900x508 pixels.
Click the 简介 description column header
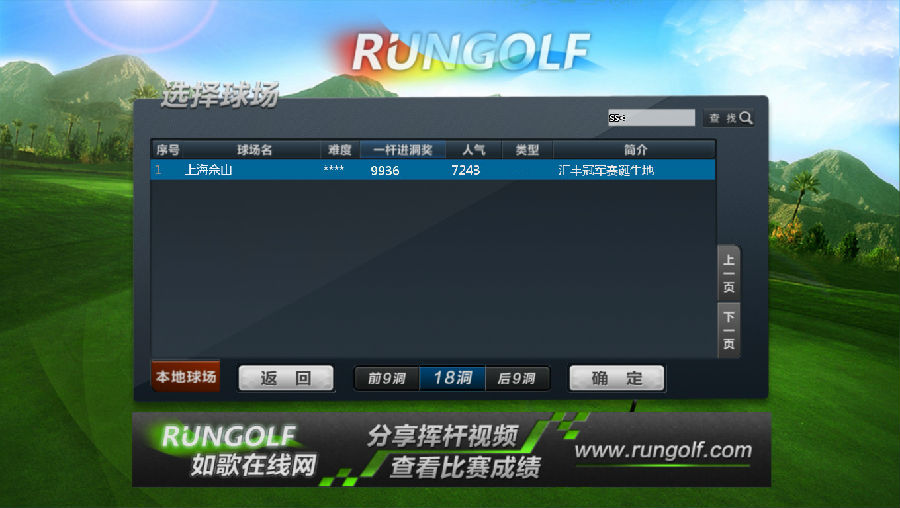[x=635, y=150]
